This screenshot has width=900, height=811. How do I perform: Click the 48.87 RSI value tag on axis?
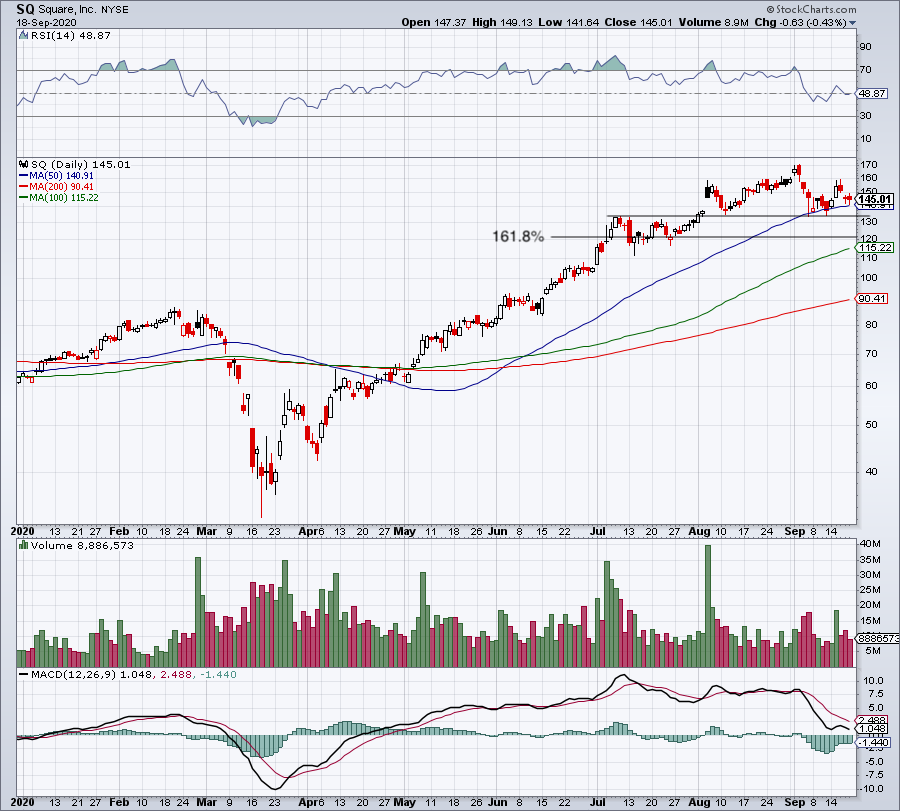(872, 94)
